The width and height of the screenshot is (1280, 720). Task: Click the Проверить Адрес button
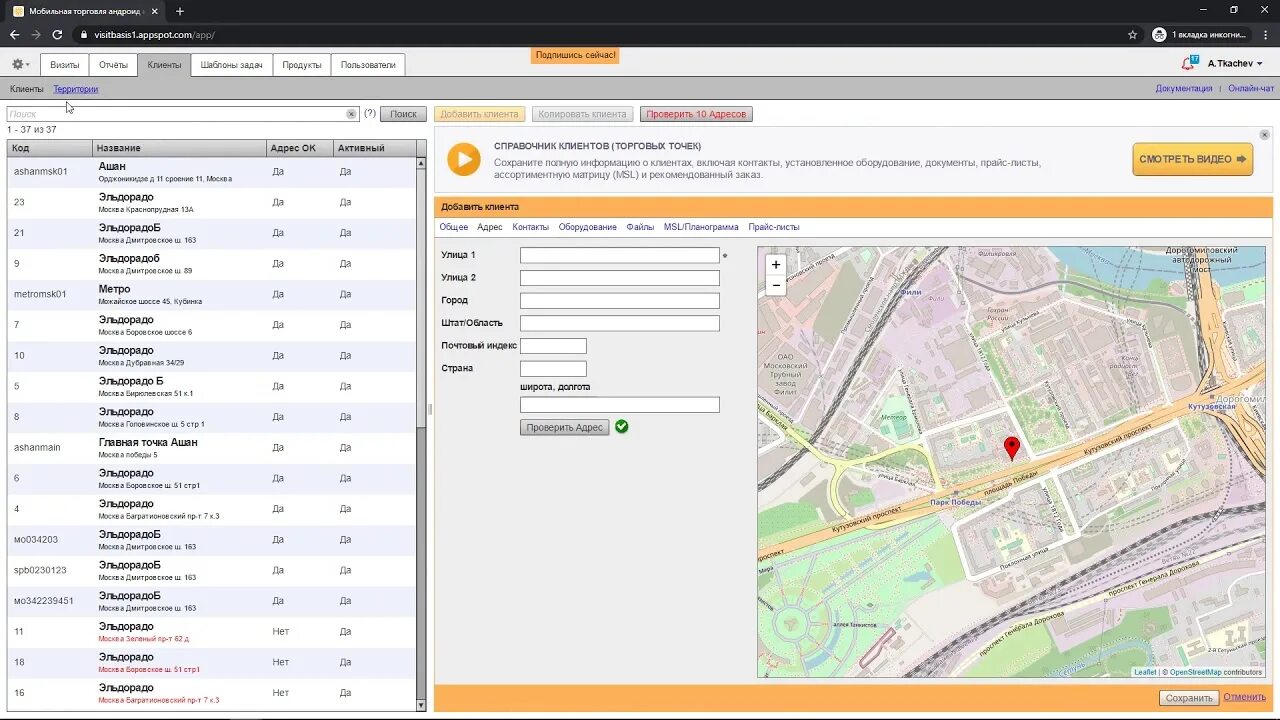(564, 427)
